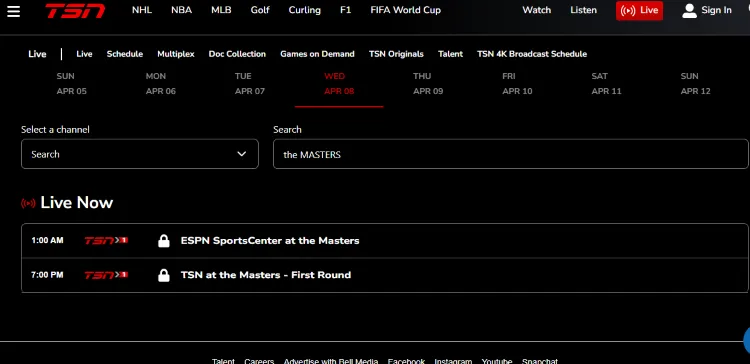Select Wednesday April 08 date
This screenshot has height=364, width=750.
click(x=339, y=84)
